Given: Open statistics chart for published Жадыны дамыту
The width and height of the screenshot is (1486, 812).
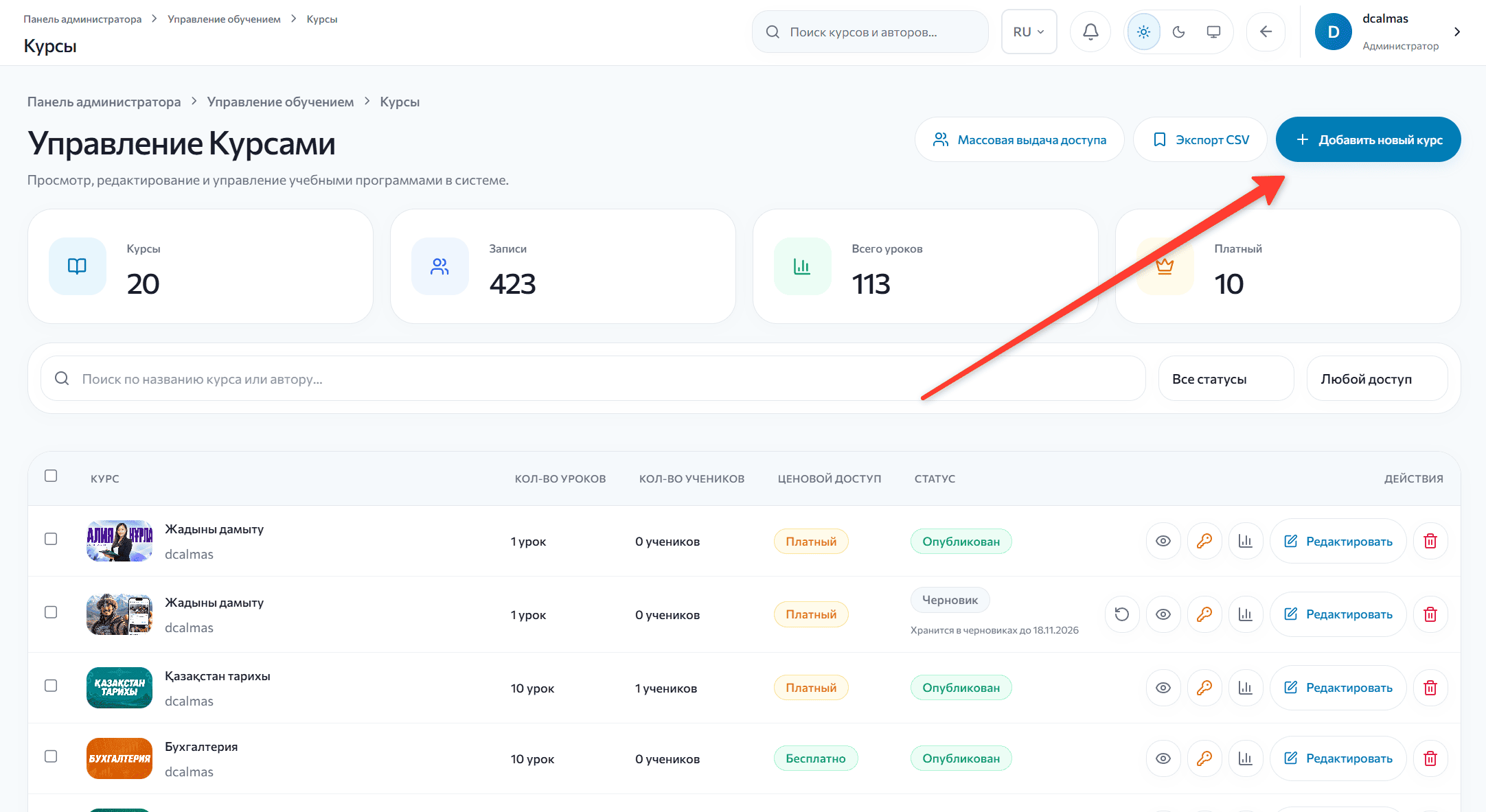Looking at the screenshot, I should [1246, 541].
